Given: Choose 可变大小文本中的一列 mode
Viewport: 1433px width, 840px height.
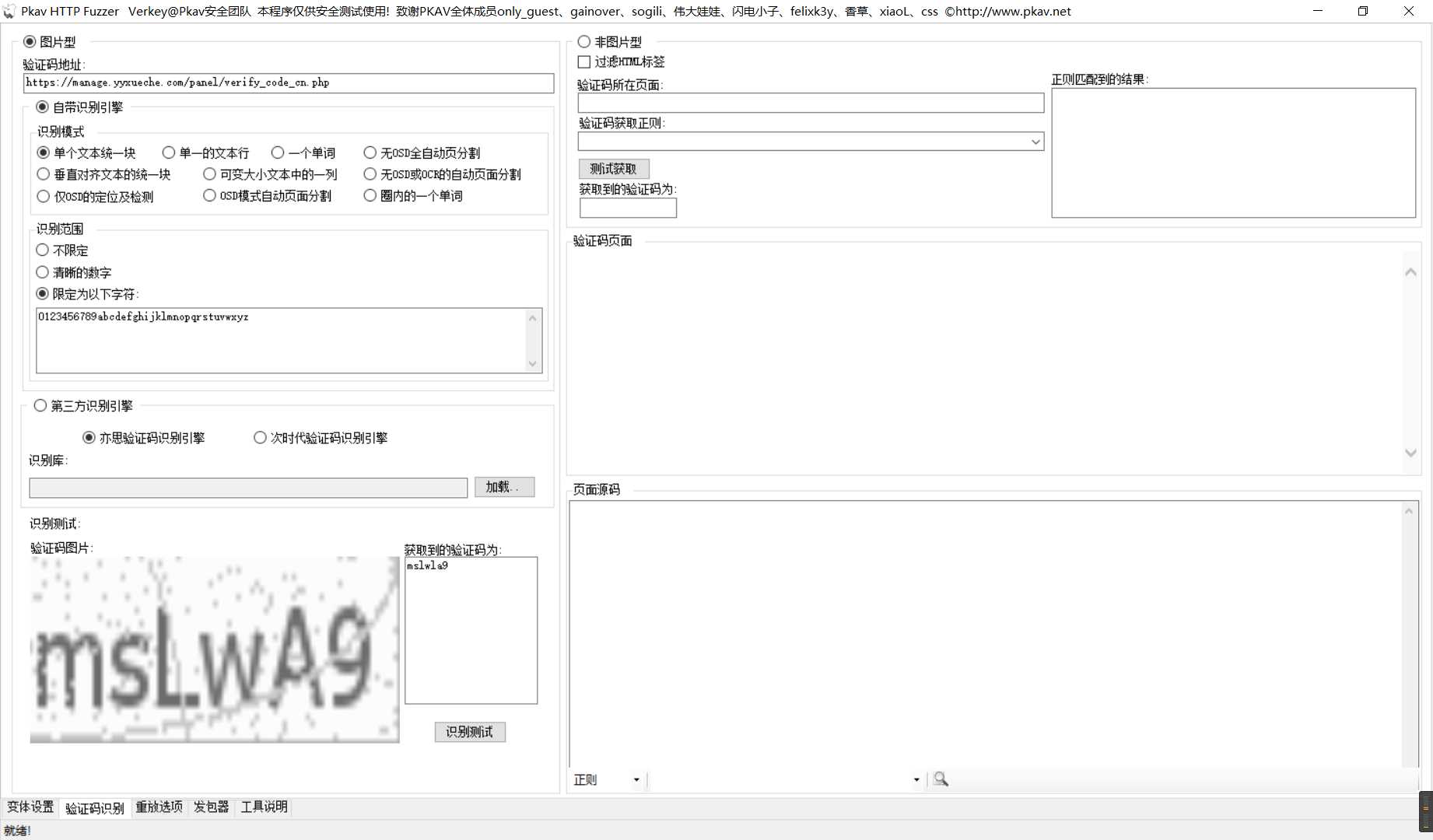Looking at the screenshot, I should [x=209, y=174].
